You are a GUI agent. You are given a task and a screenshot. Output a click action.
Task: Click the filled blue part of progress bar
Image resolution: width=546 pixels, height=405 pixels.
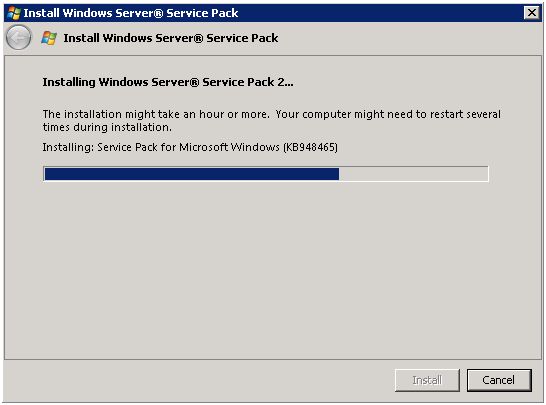tap(192, 174)
